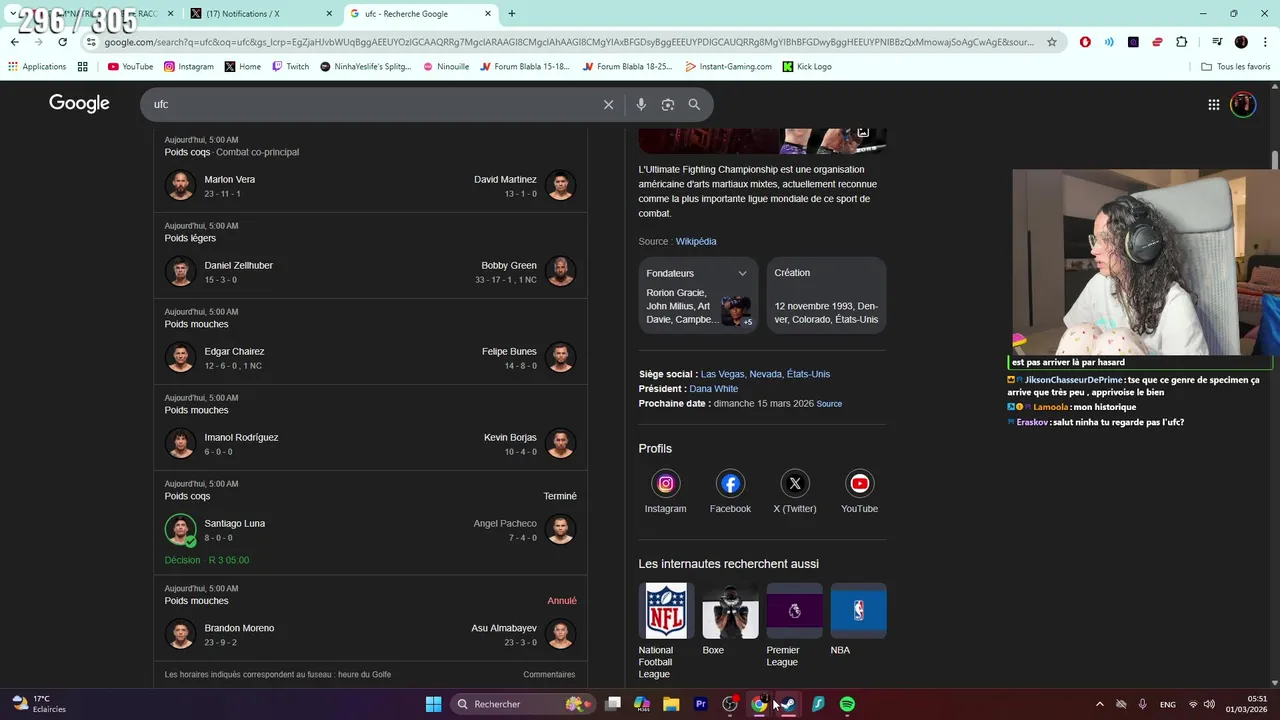Open the Premier League related search
The width and height of the screenshot is (1280, 720).
(x=794, y=625)
